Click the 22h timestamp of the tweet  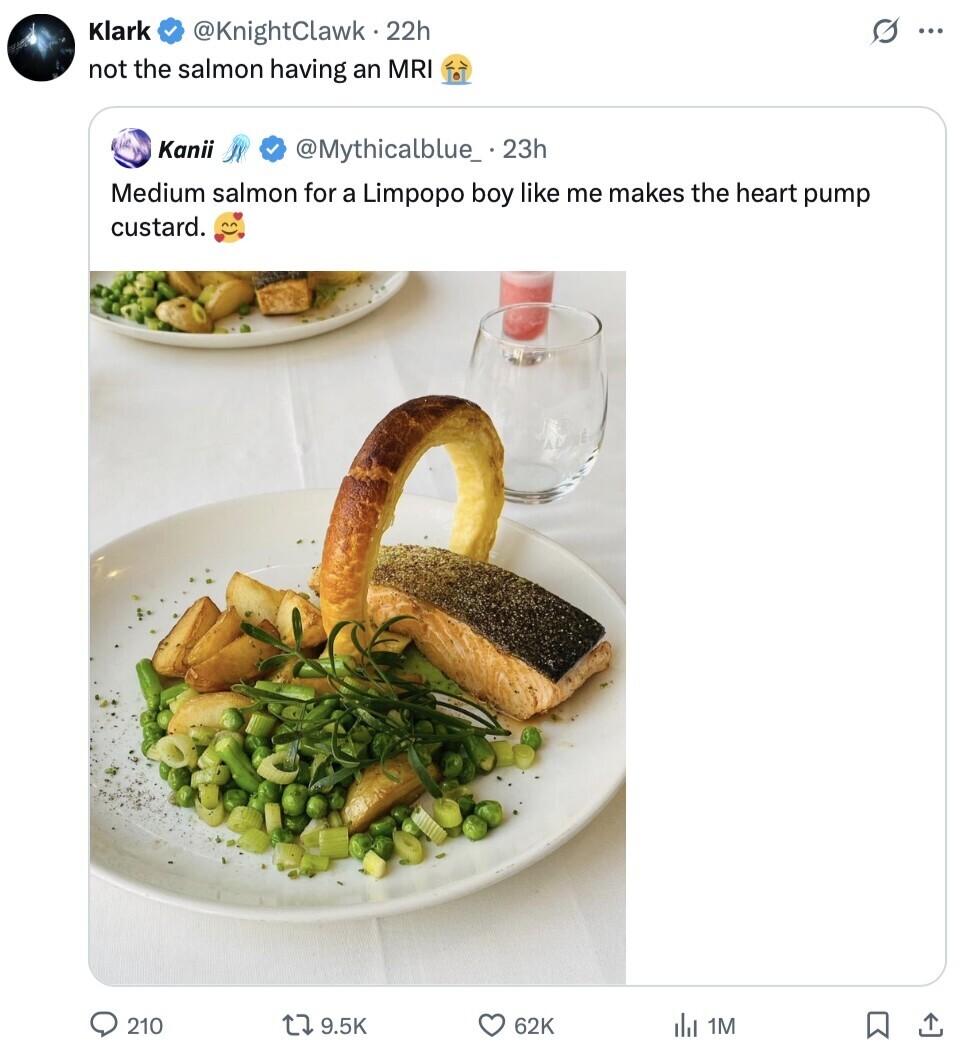(x=408, y=31)
